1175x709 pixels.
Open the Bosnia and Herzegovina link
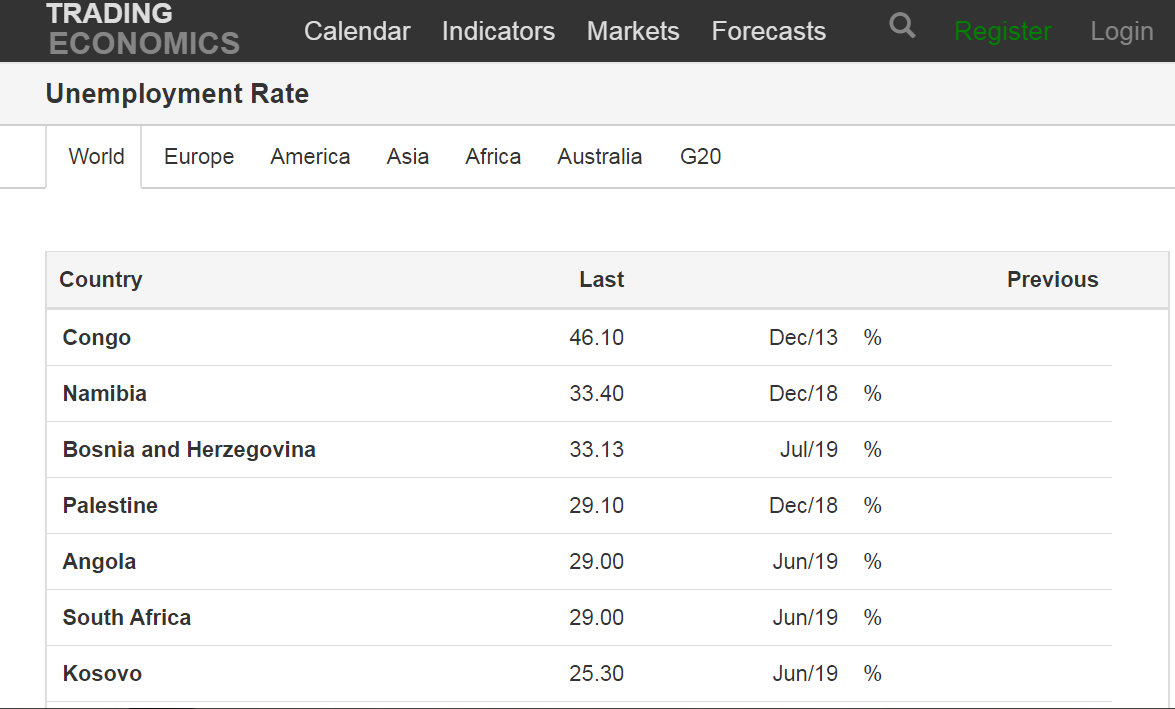pos(189,450)
